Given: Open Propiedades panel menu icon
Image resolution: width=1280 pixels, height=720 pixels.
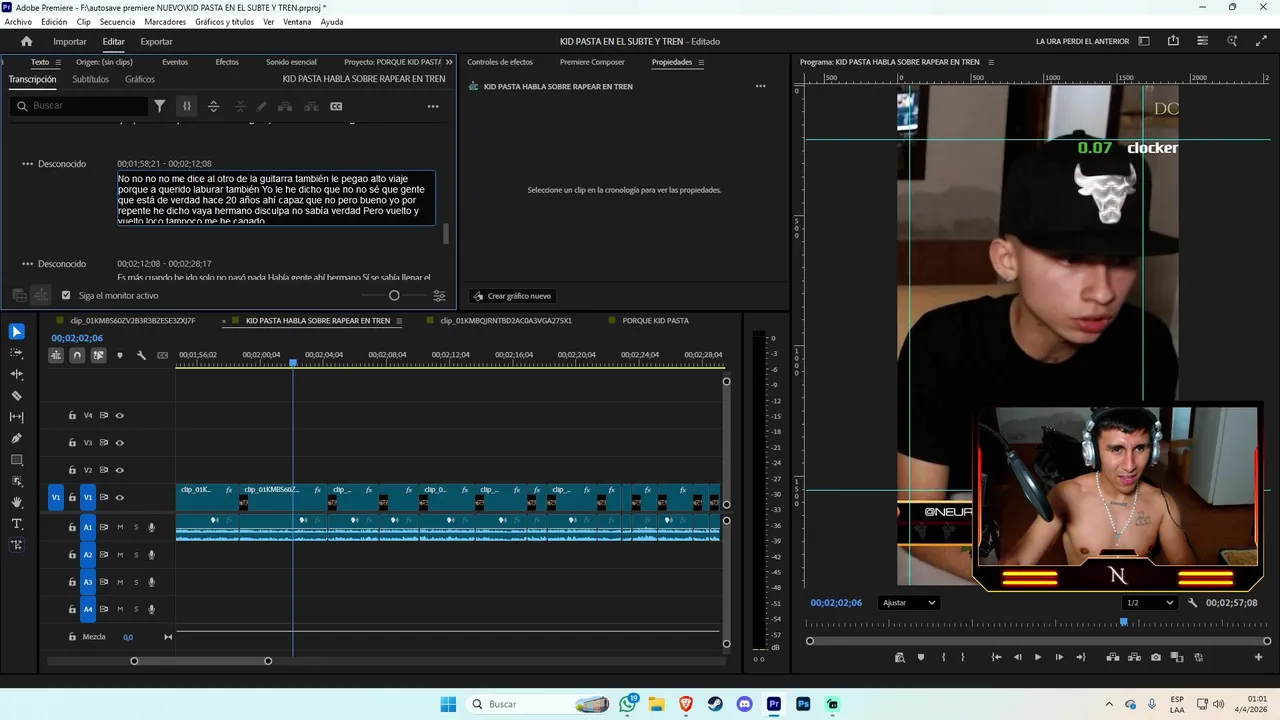Looking at the screenshot, I should pos(701,62).
